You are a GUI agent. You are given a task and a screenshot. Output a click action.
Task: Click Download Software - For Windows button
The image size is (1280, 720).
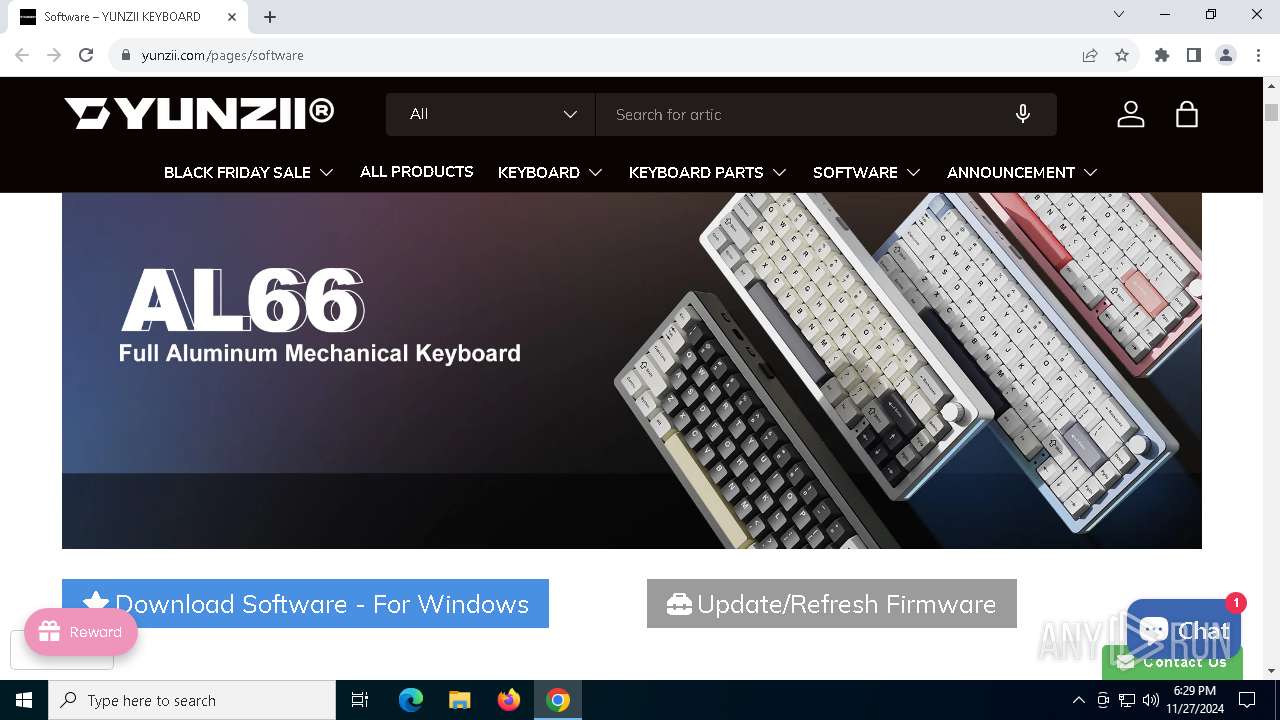pos(305,603)
